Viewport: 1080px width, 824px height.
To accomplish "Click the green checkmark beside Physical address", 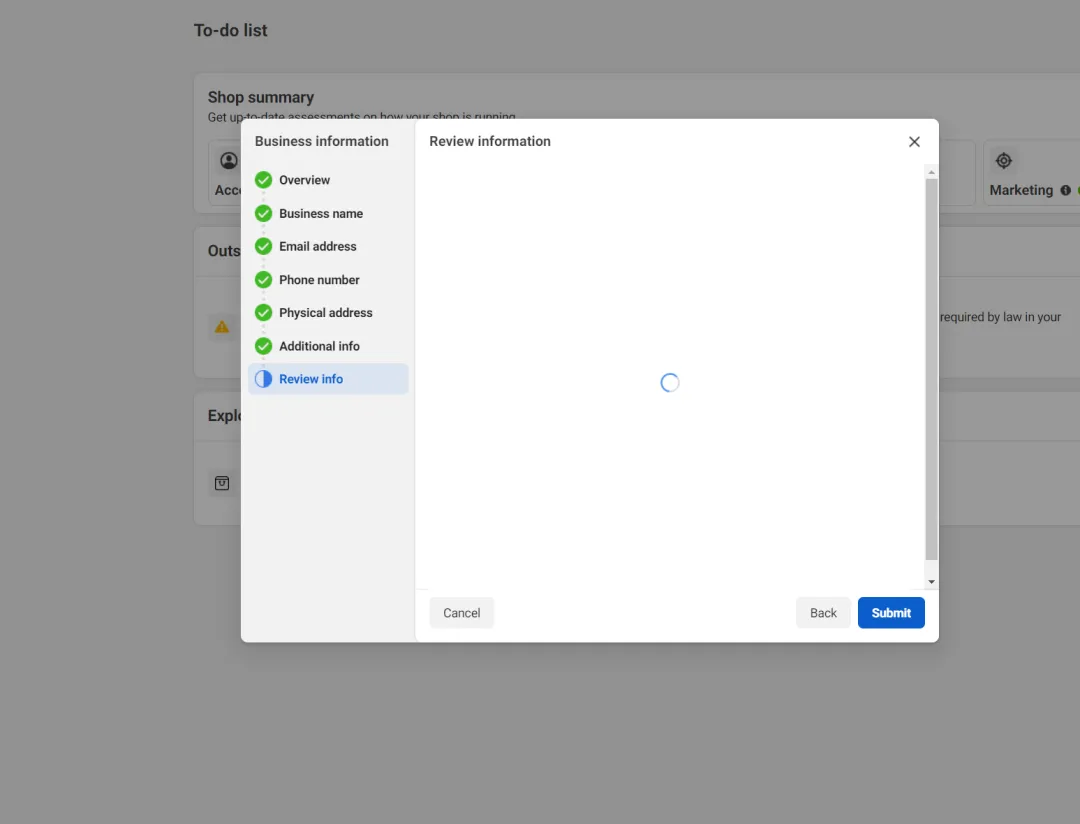I will coord(263,313).
